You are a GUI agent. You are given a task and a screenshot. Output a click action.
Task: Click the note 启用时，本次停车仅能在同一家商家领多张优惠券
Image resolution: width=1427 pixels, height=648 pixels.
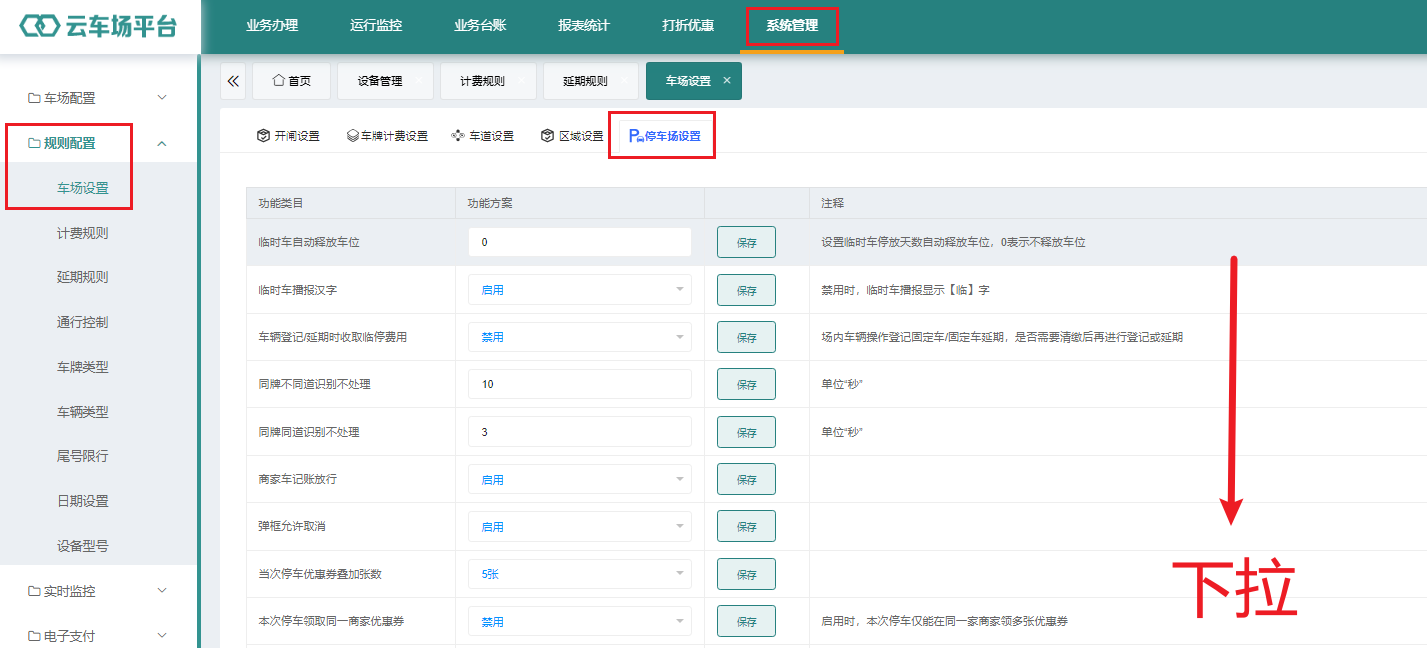click(x=944, y=621)
